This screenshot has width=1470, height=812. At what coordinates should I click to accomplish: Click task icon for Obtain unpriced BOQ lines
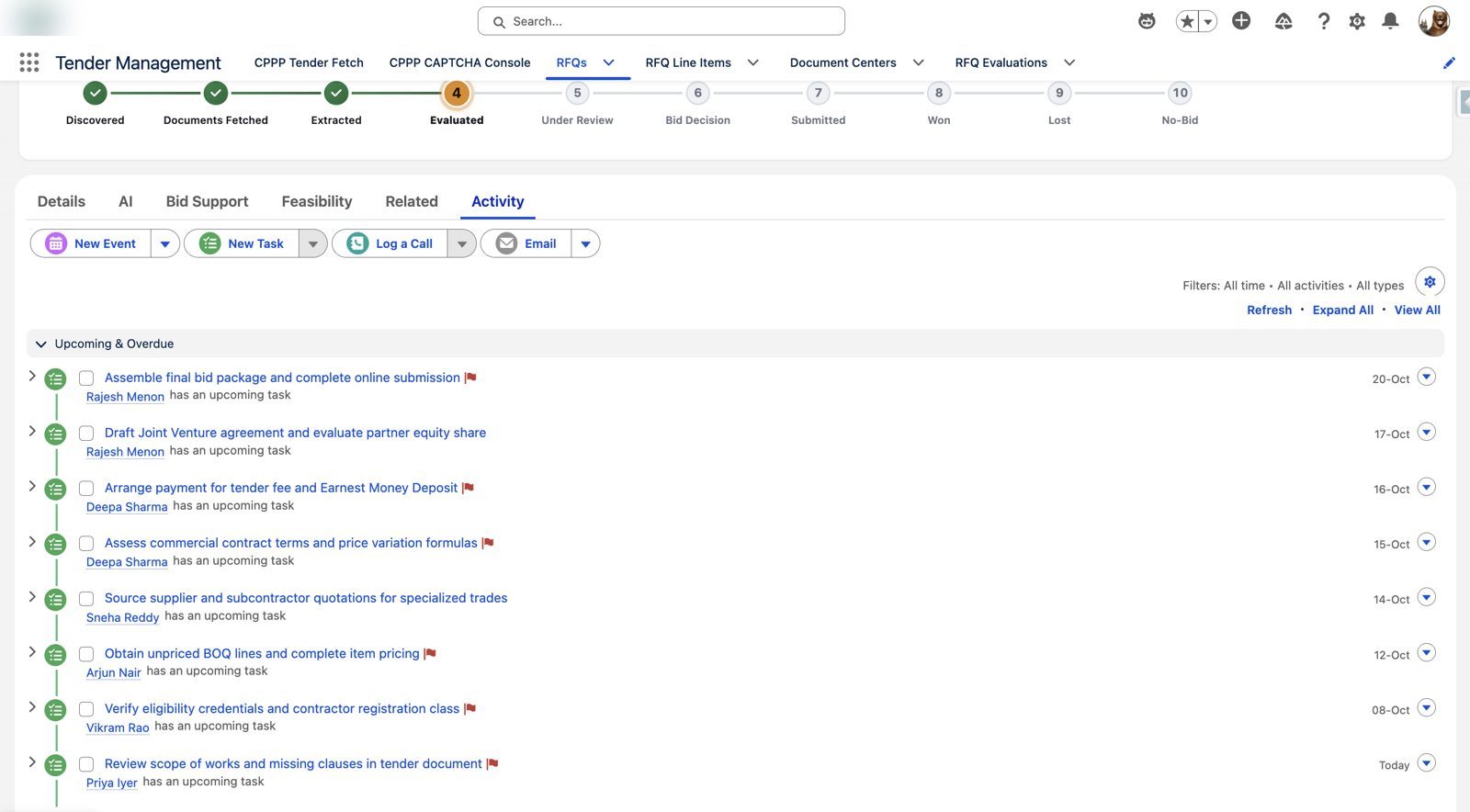coord(56,655)
